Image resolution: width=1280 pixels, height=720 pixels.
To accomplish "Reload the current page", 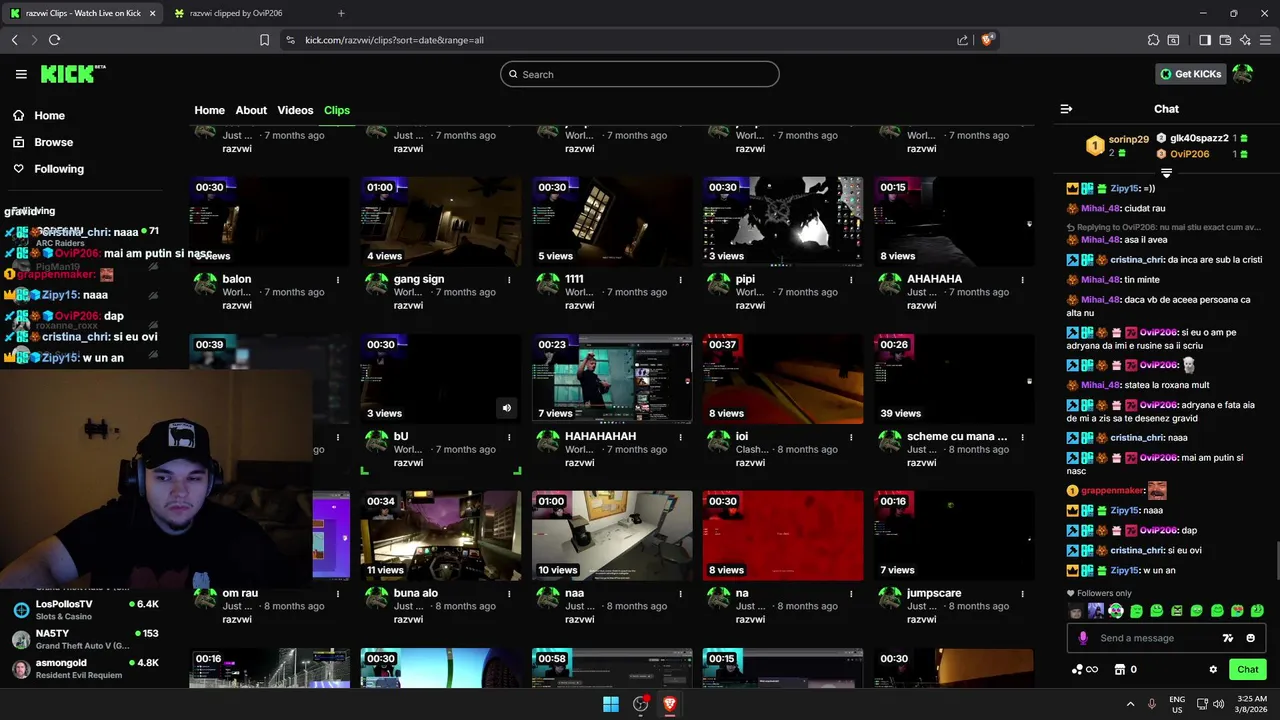I will coord(54,40).
